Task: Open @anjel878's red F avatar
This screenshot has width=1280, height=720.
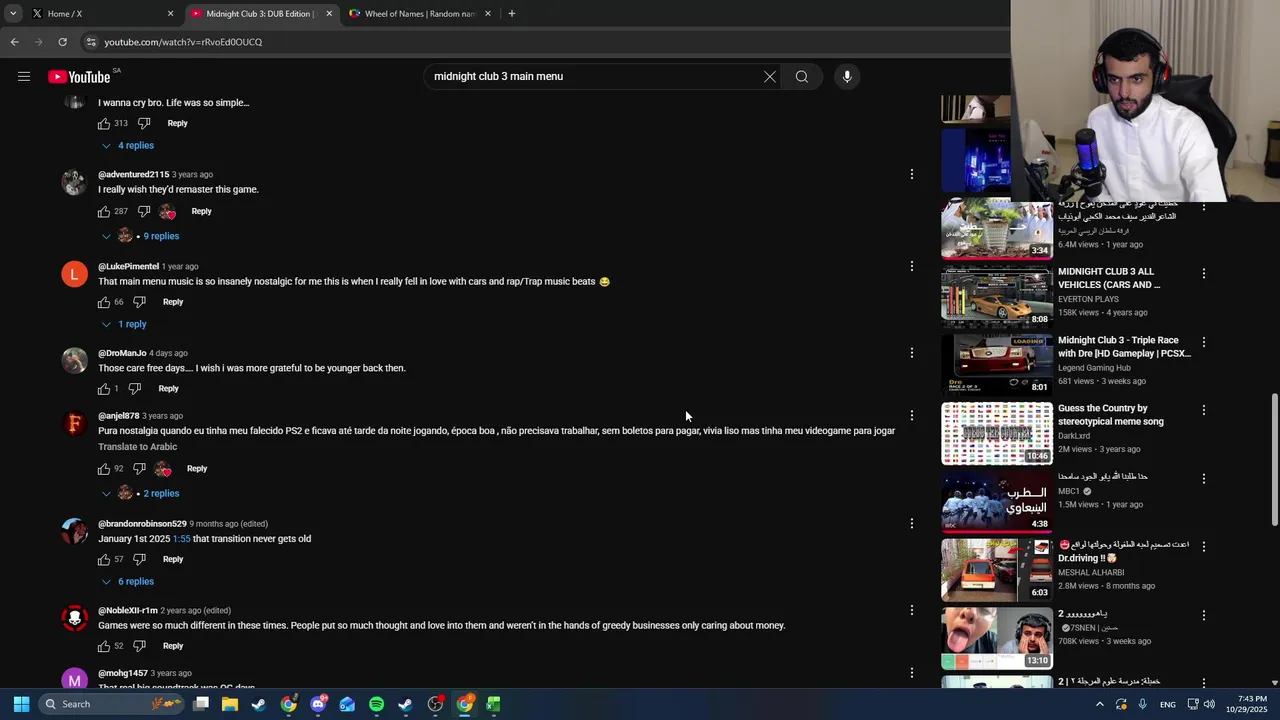Action: (75, 423)
